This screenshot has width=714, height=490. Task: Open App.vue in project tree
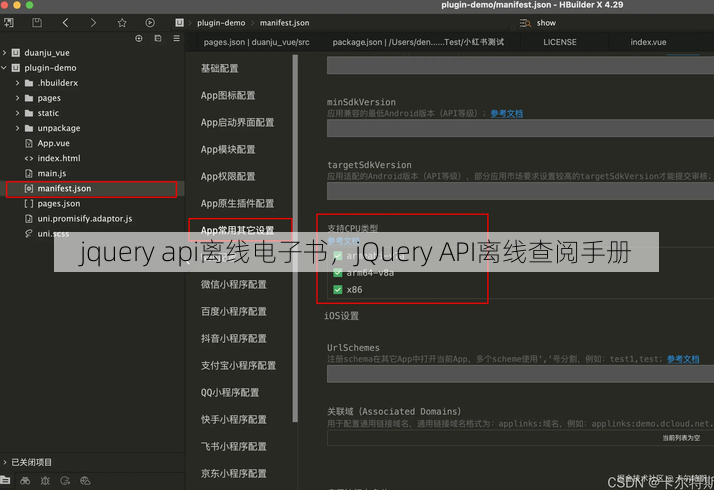[x=54, y=143]
